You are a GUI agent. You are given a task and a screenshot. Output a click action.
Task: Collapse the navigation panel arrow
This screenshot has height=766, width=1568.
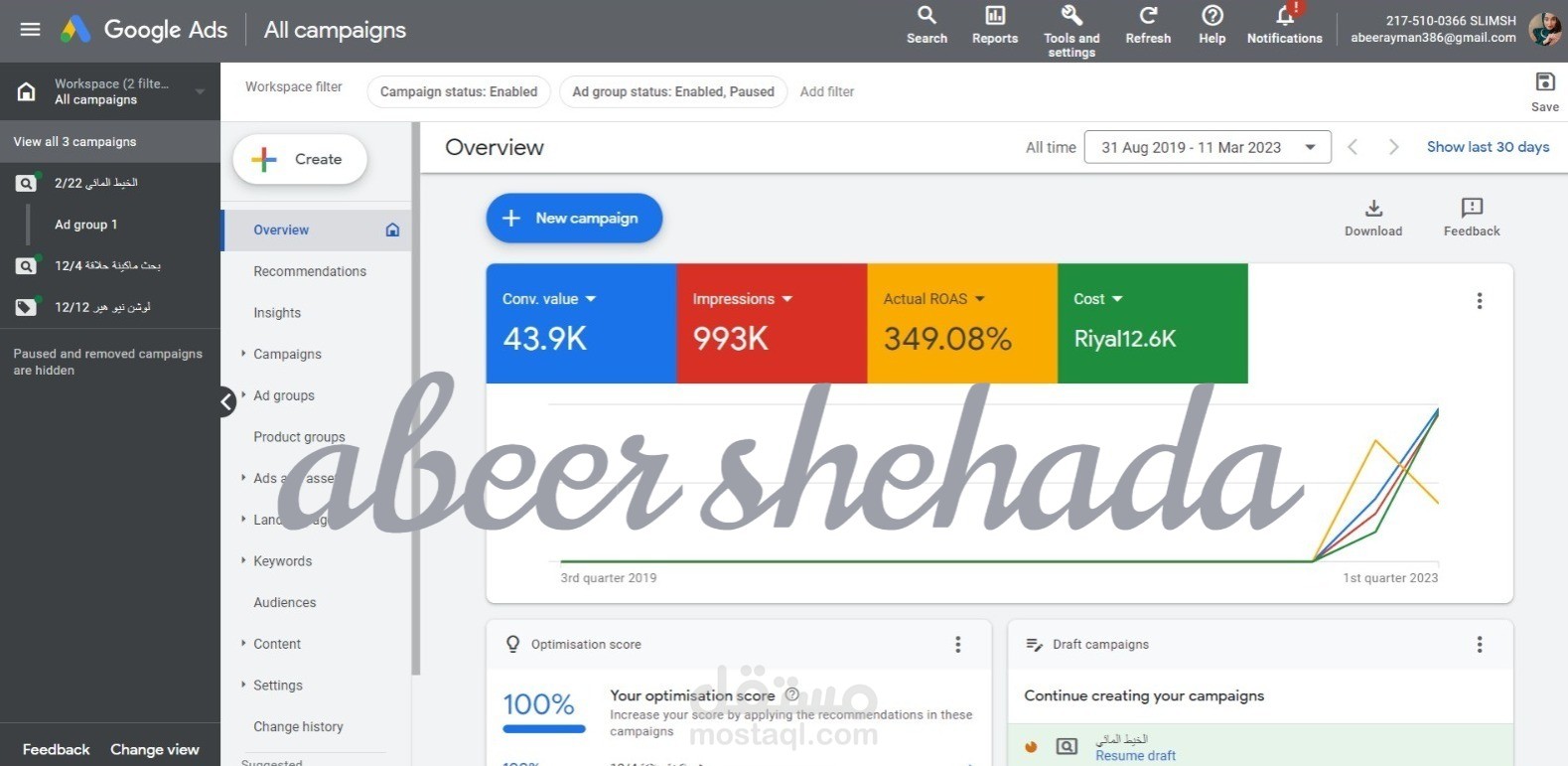(x=227, y=401)
